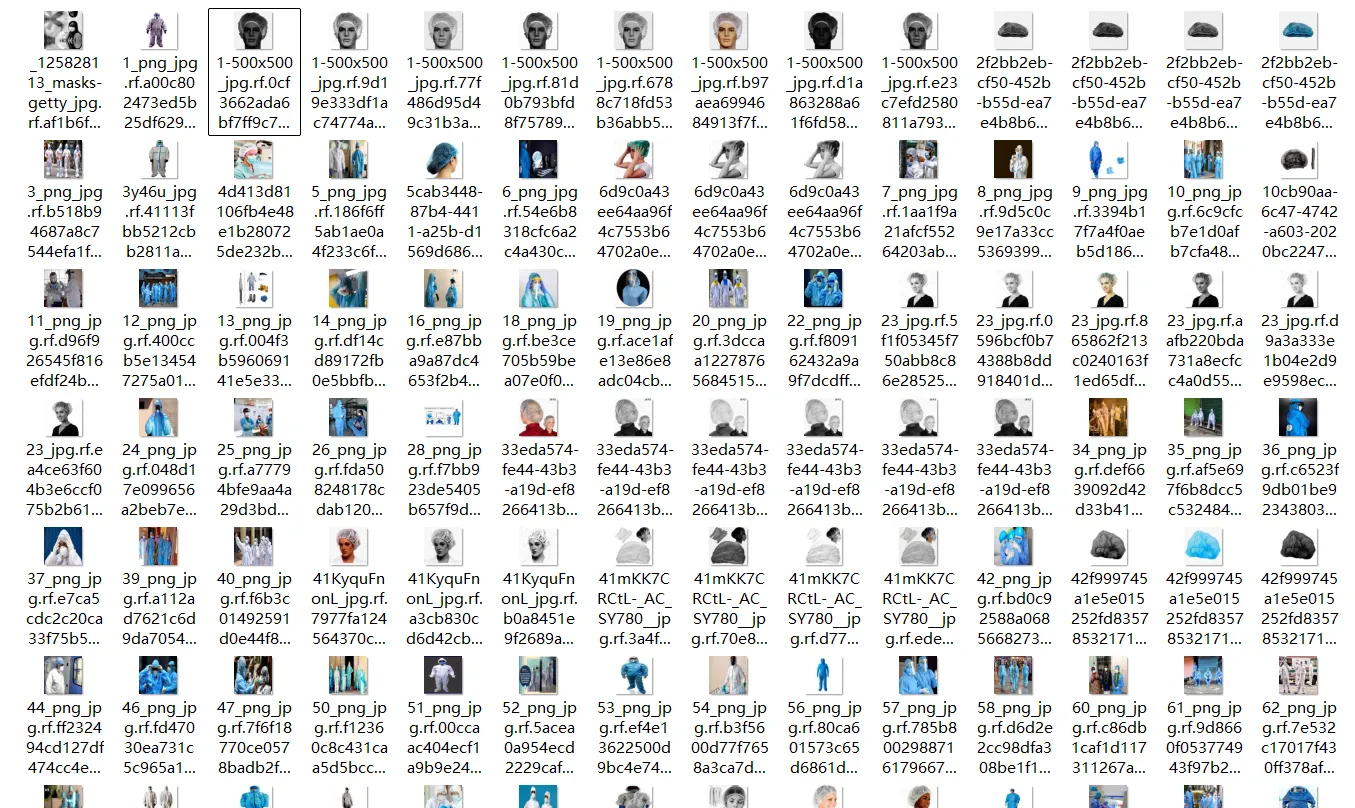Click file name "24_png_jpg.rf.048d1"

[x=159, y=480]
